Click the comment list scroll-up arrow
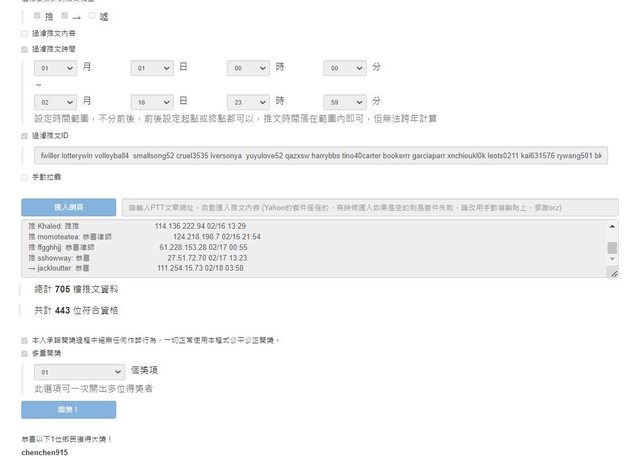Screen dimensions: 640x459 tap(612, 226)
